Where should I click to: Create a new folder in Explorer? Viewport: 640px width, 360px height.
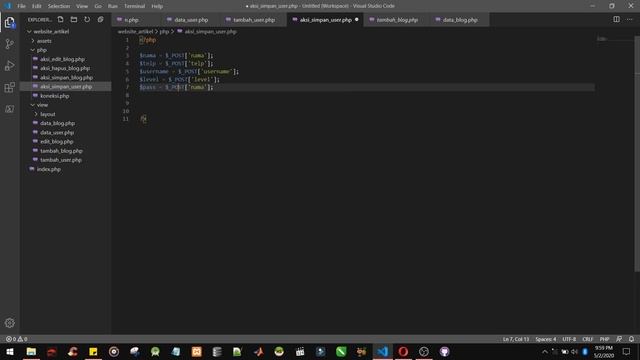[74, 20]
